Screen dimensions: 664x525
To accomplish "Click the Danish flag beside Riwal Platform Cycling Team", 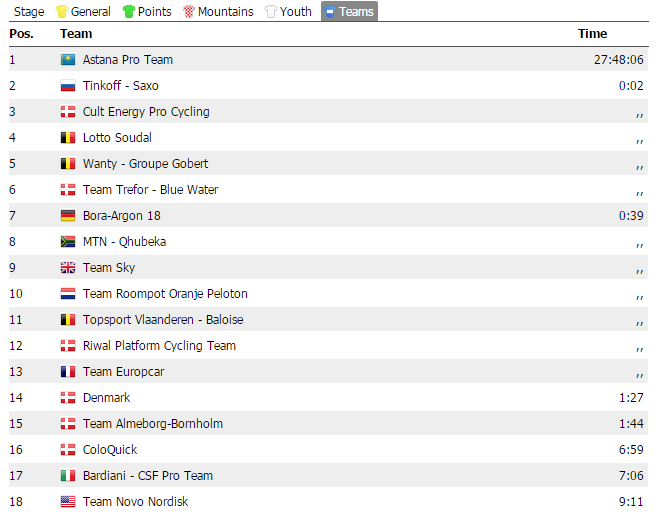I will [x=68, y=346].
